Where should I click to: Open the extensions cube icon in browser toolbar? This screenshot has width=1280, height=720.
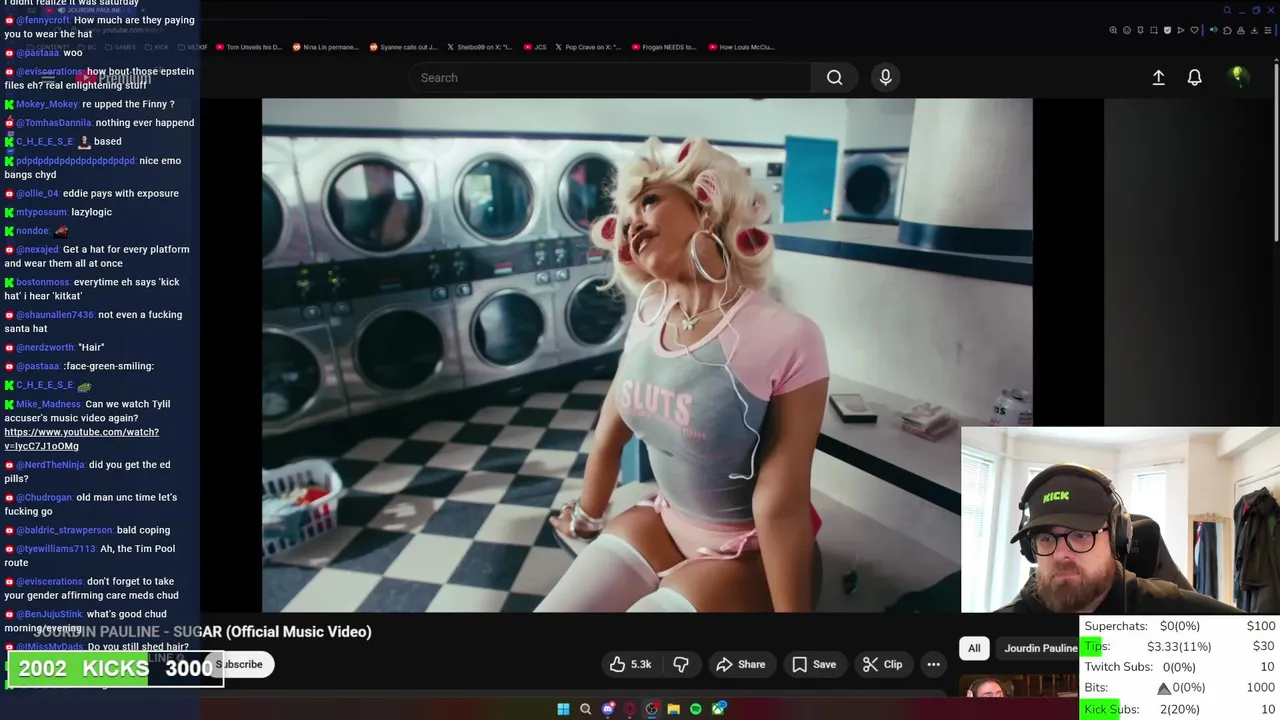tap(1227, 30)
